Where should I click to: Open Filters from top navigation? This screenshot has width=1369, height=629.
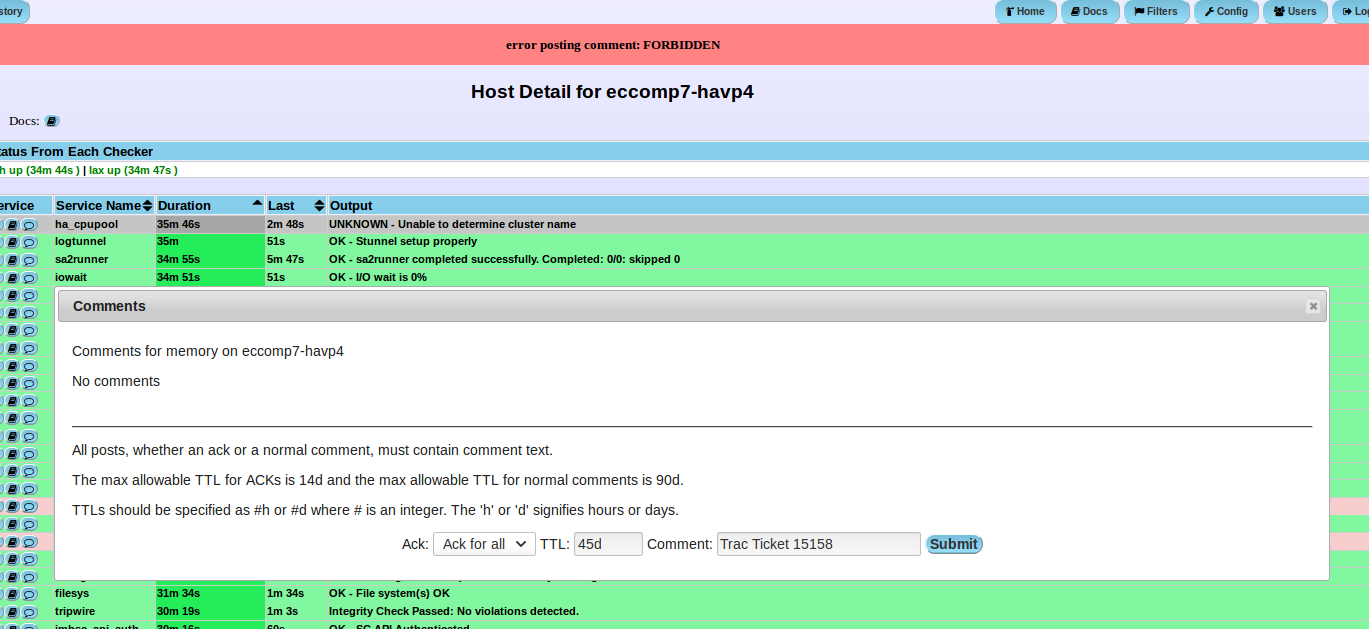click(1156, 12)
